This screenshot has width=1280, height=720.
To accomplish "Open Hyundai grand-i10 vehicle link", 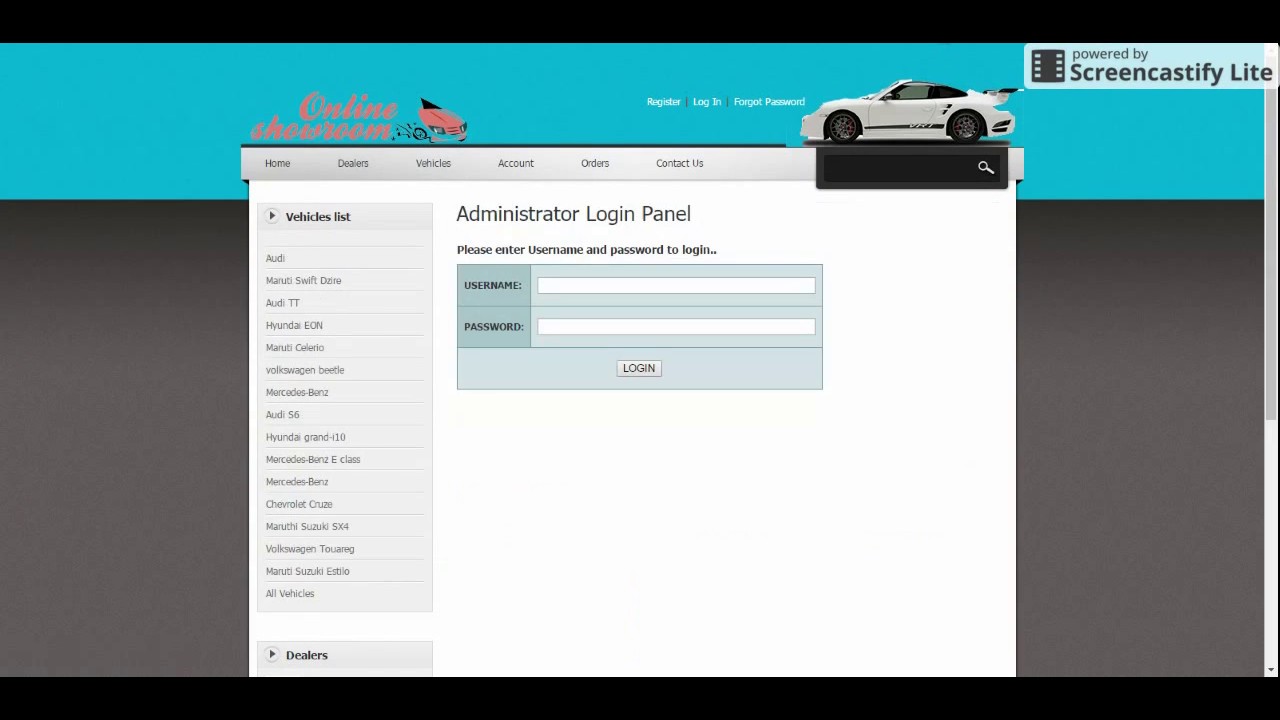I will pos(305,437).
